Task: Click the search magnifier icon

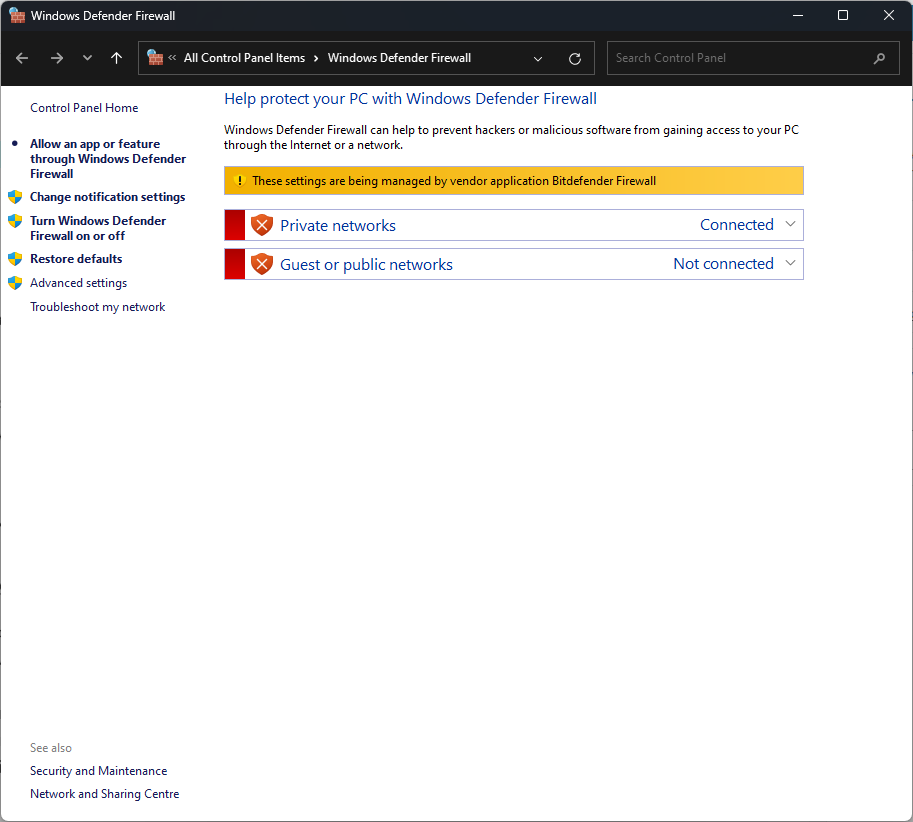Action: pos(879,58)
